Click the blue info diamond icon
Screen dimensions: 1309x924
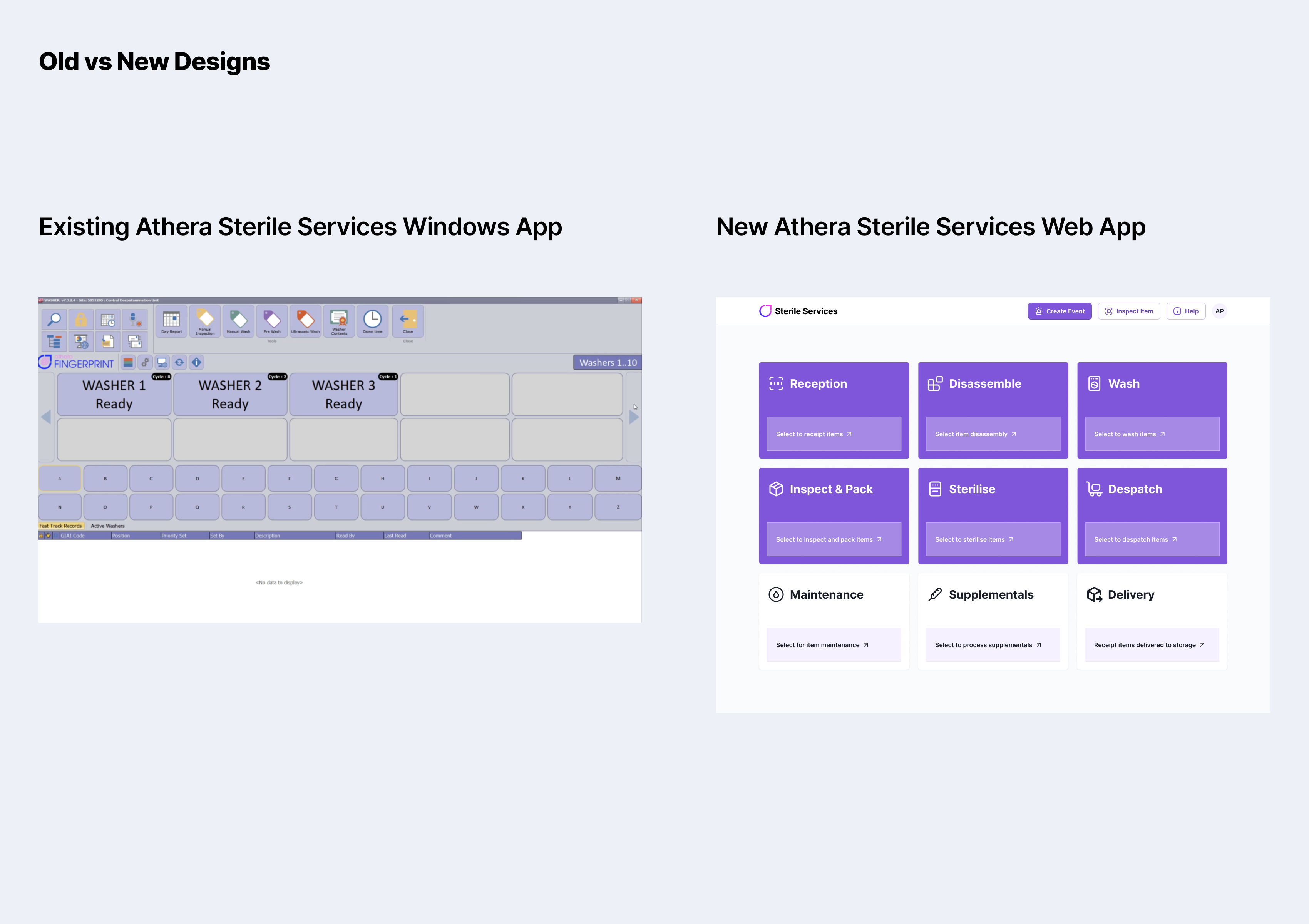(x=197, y=363)
